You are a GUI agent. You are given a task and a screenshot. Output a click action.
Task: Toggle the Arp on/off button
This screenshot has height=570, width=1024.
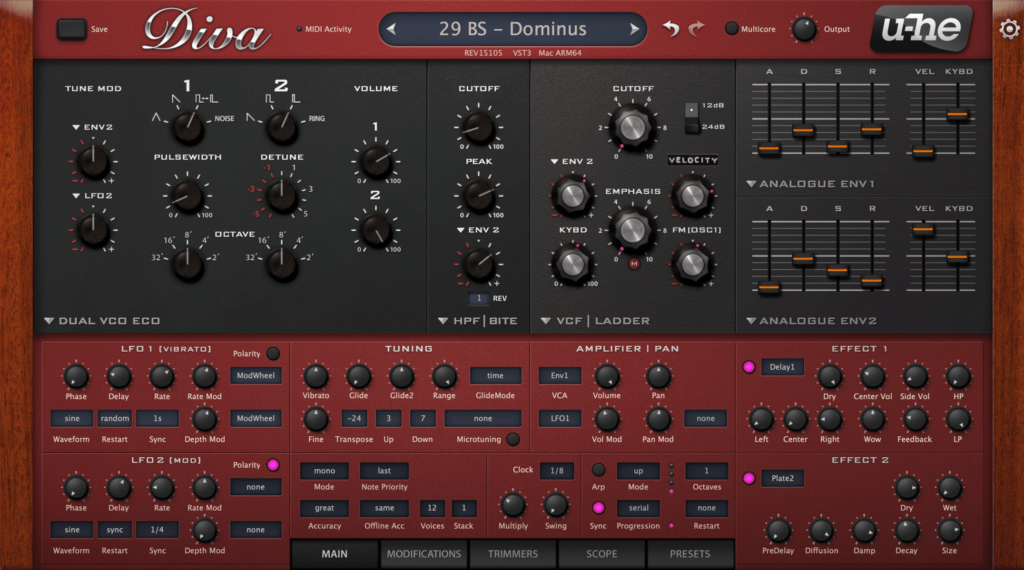pos(598,470)
